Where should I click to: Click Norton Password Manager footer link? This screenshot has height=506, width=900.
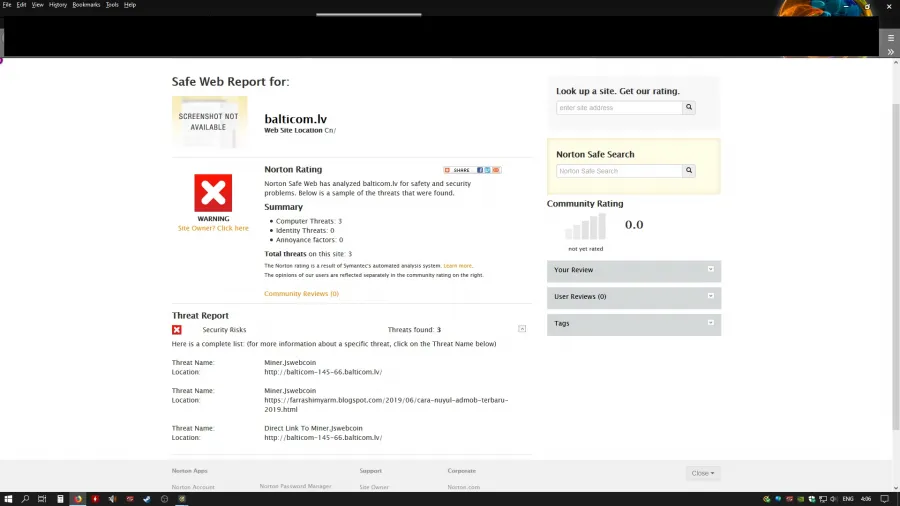[295, 486]
